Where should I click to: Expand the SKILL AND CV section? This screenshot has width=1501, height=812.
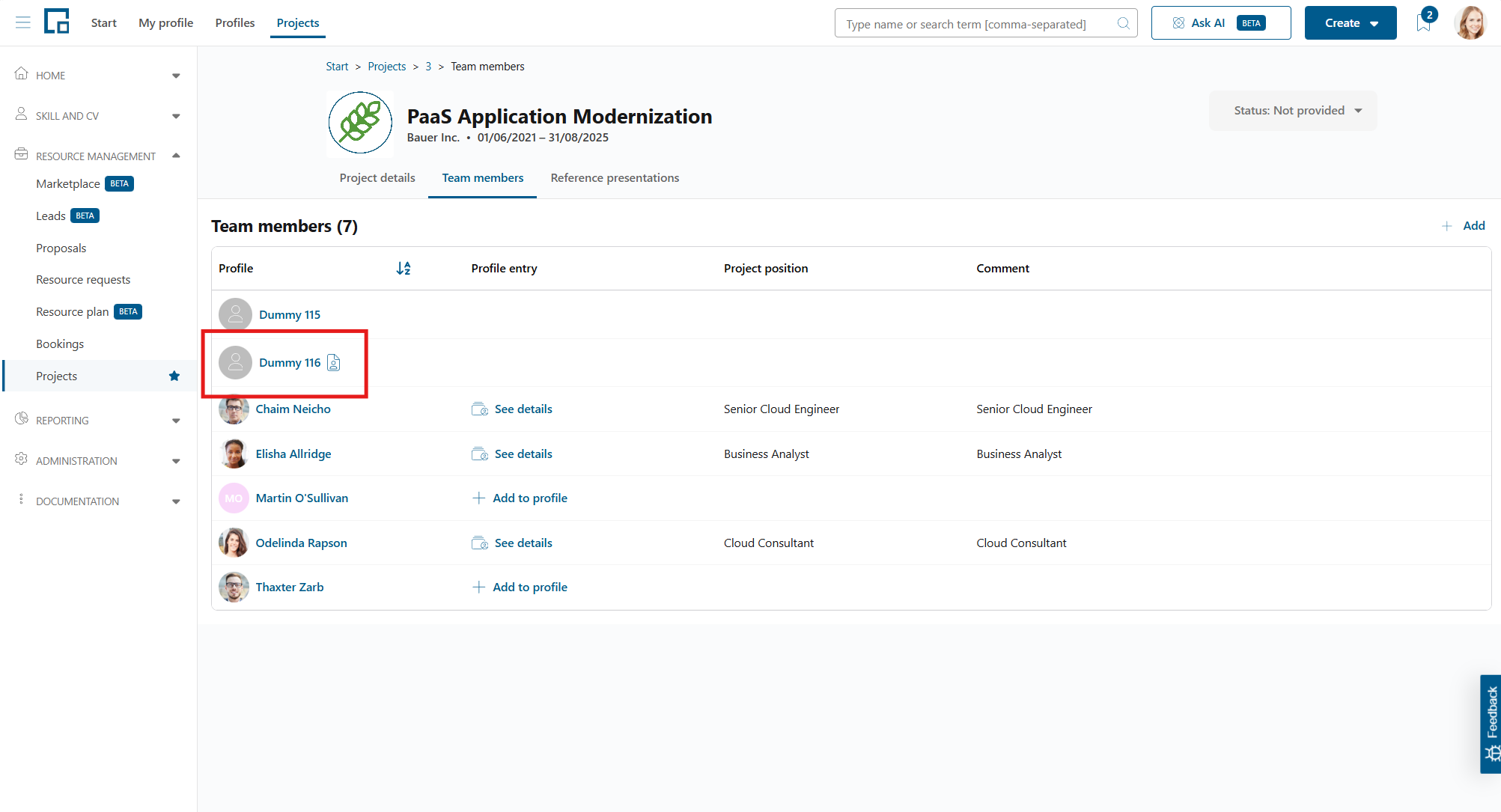tap(98, 116)
